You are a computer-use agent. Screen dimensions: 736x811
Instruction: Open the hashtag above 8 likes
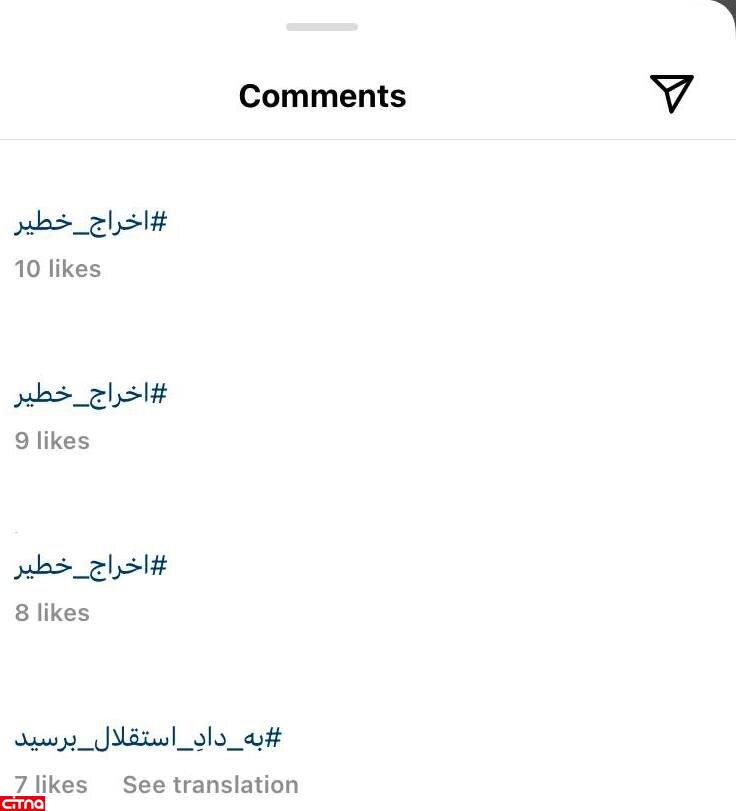(90, 567)
